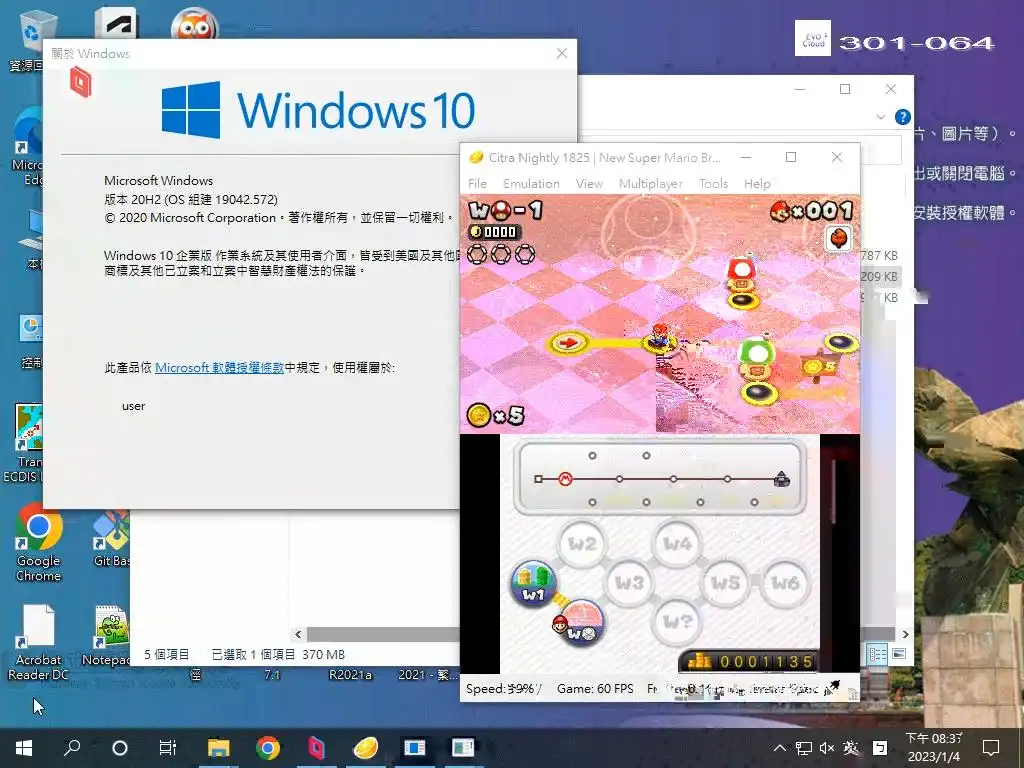The image size is (1024, 768).
Task: Select the Trans ECDIS desktop shortcut
Action: pos(24,444)
